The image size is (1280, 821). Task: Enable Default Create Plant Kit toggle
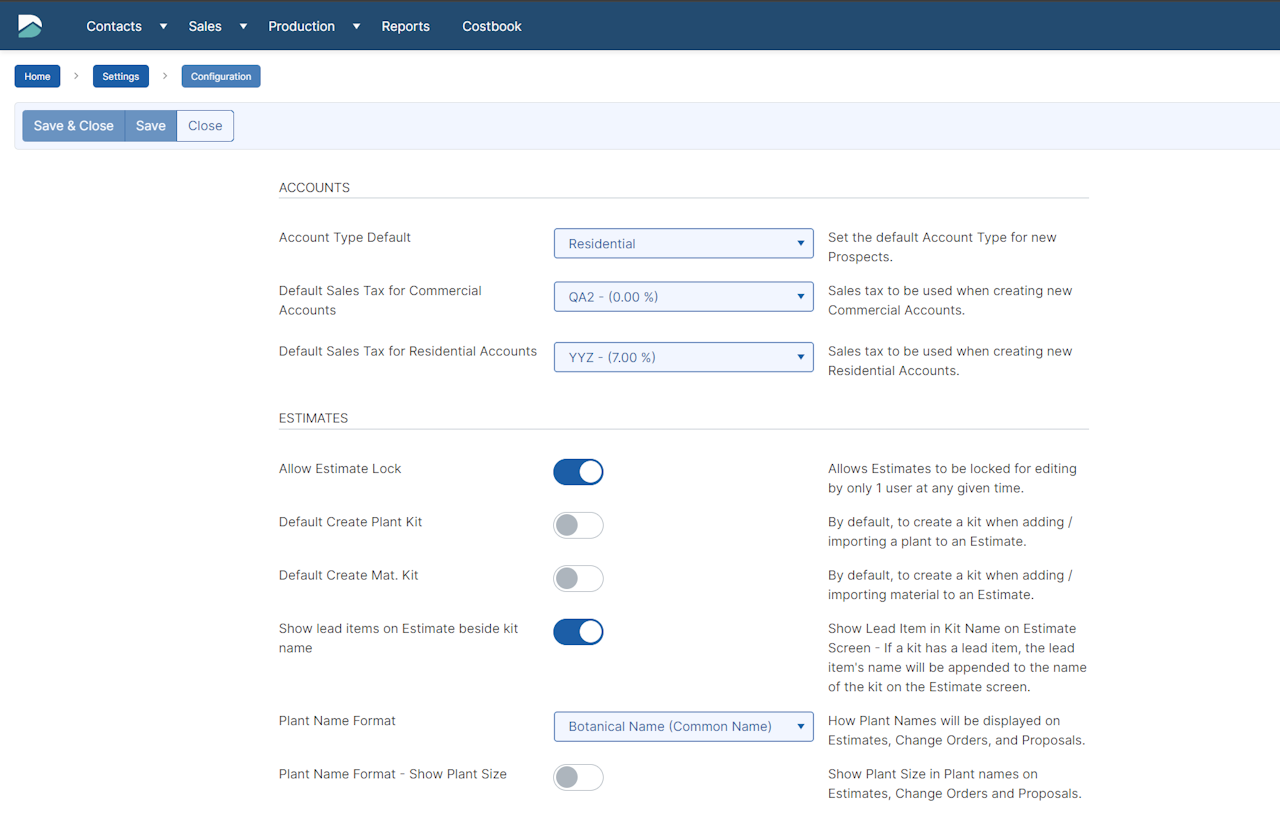pos(578,525)
